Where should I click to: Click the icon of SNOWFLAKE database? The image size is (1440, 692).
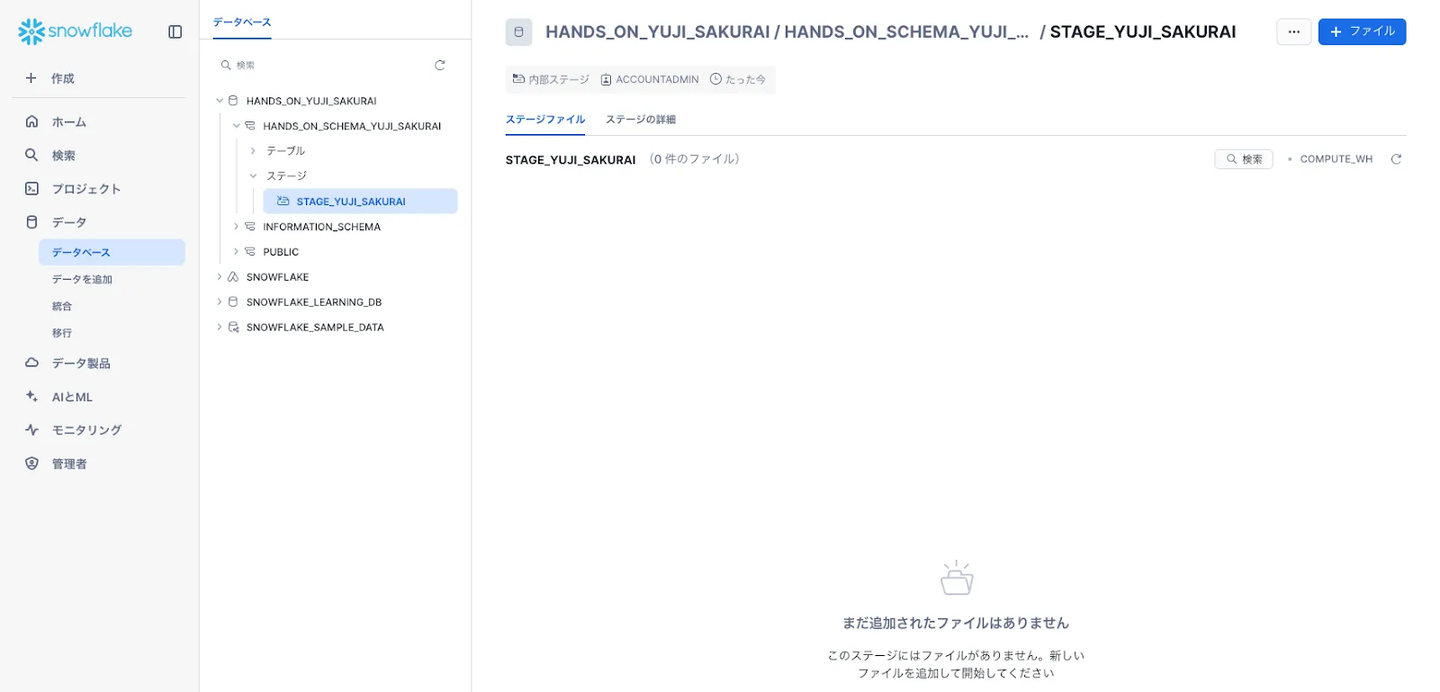233,277
